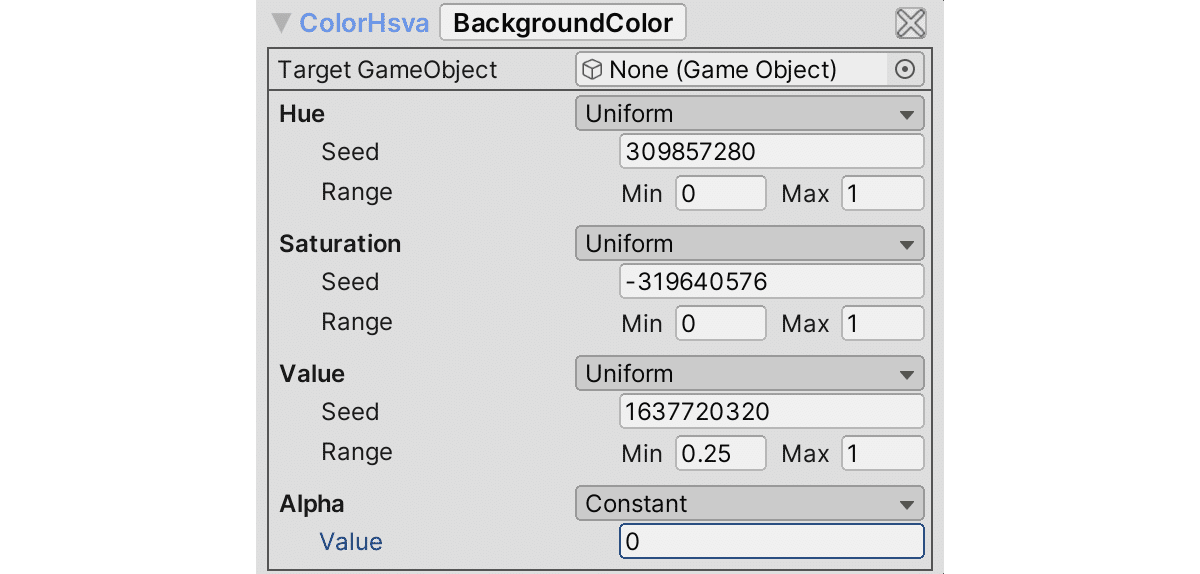The width and height of the screenshot is (1200, 574).
Task: Click the Value Range Min field showing 0.25
Action: click(721, 453)
